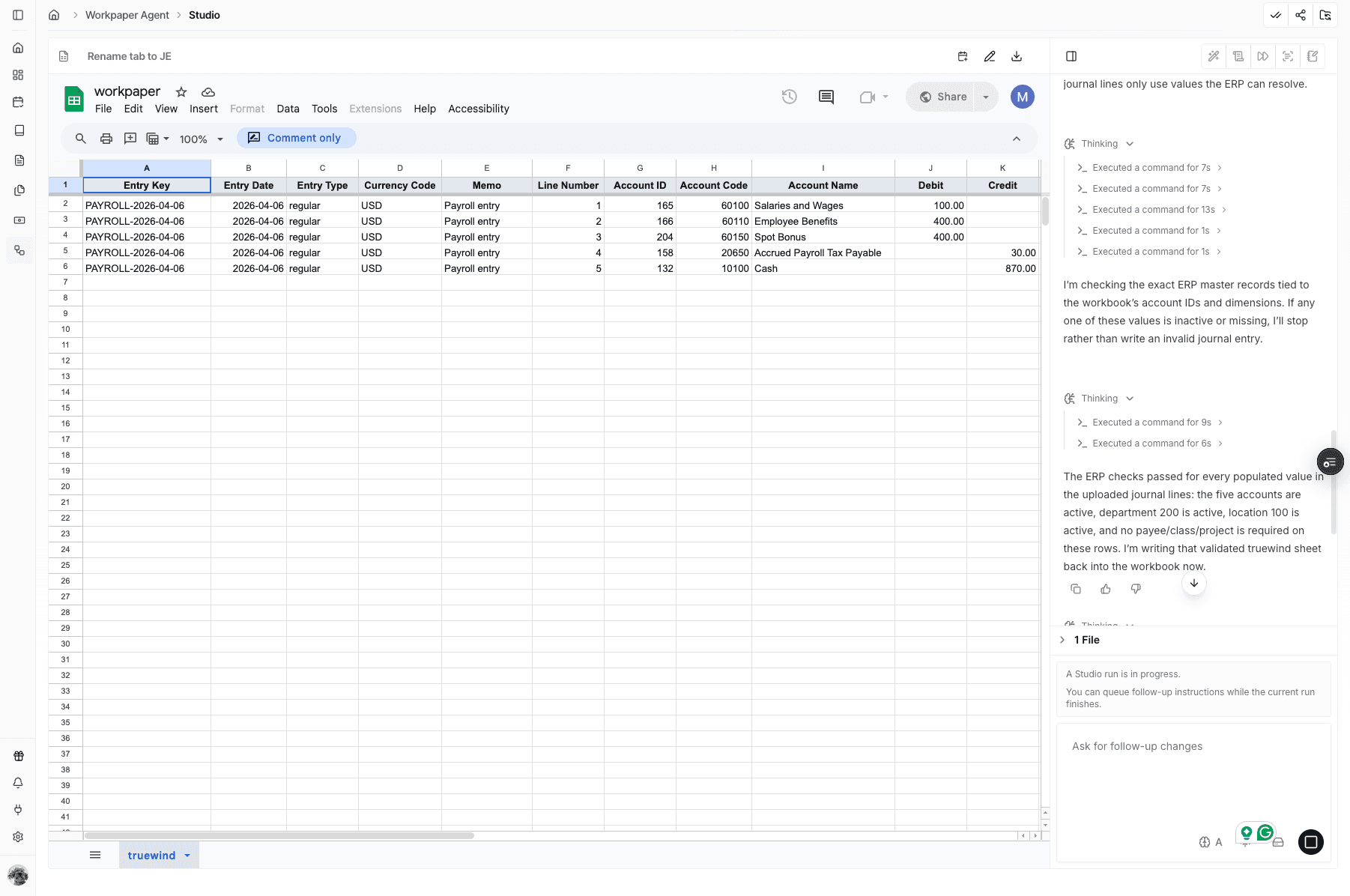Click the fast-forward icon in chat toolbar
This screenshot has height=896, width=1350.
1263,56
